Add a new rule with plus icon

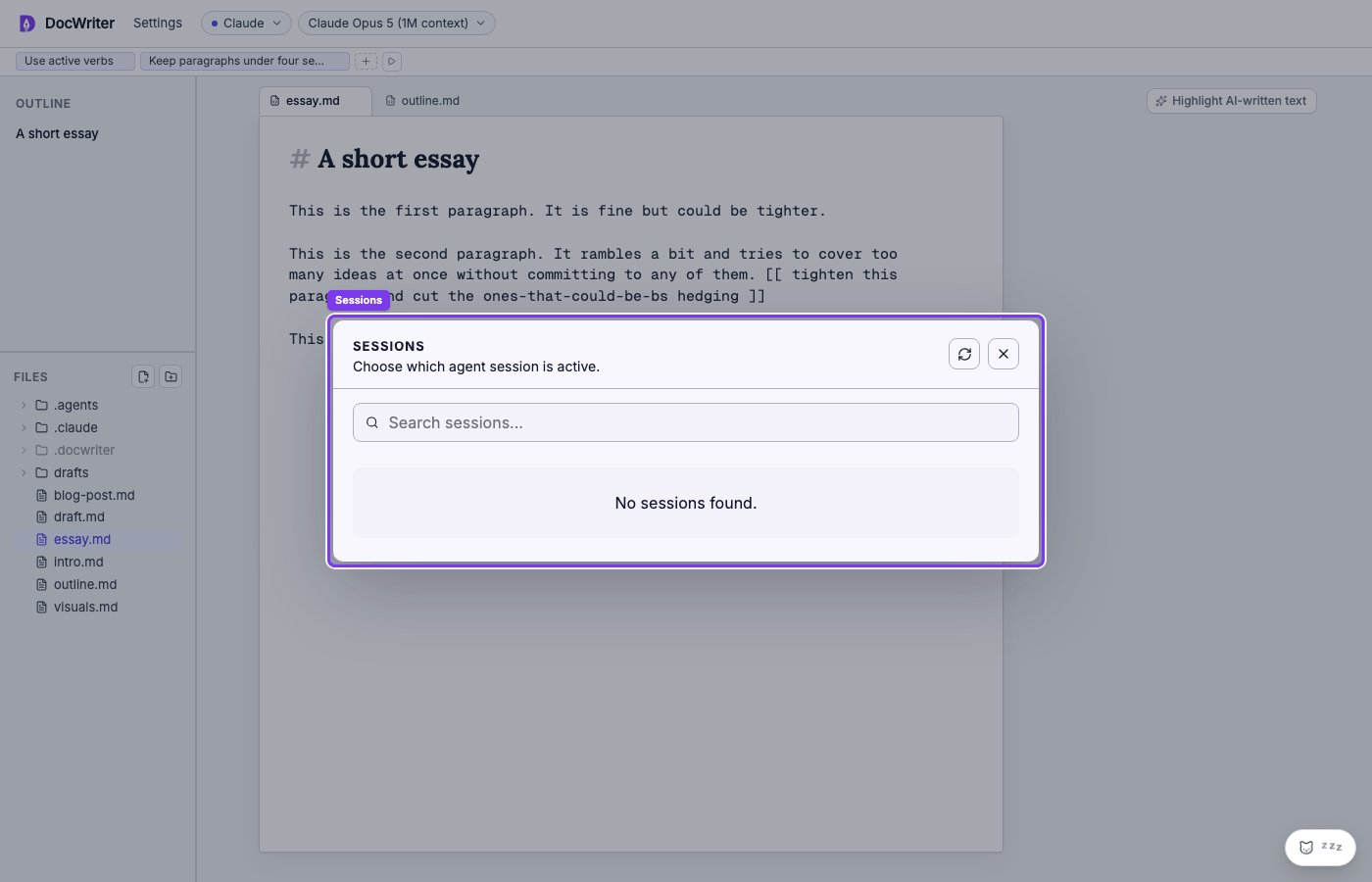pyautogui.click(x=366, y=61)
